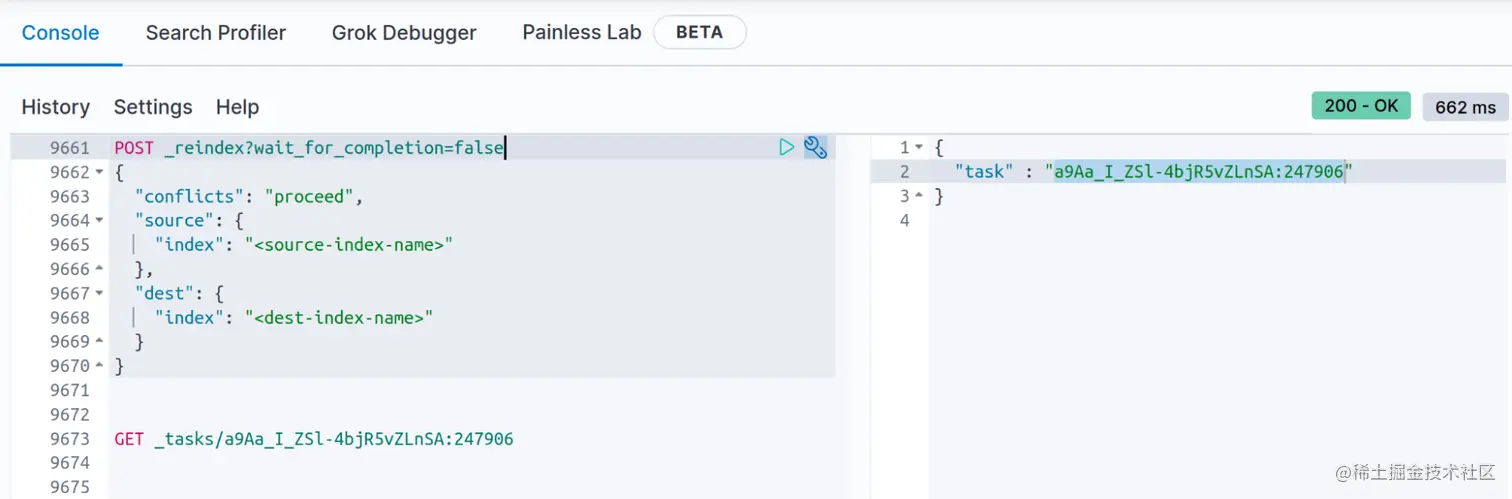Click the Help button

tap(238, 107)
